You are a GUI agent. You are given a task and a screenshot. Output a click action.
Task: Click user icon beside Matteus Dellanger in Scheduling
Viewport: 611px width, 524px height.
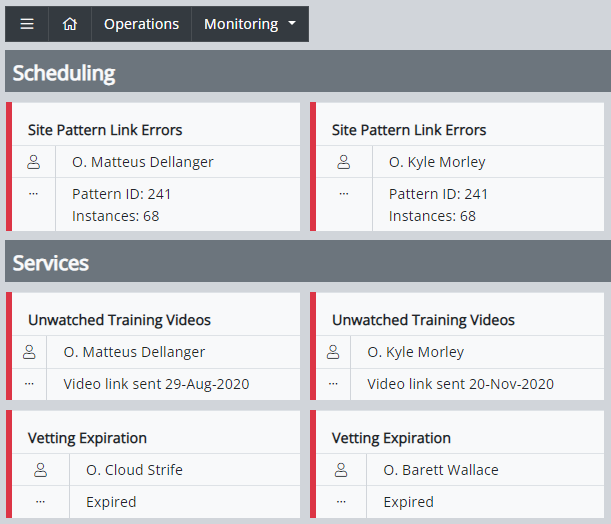[x=34, y=162]
